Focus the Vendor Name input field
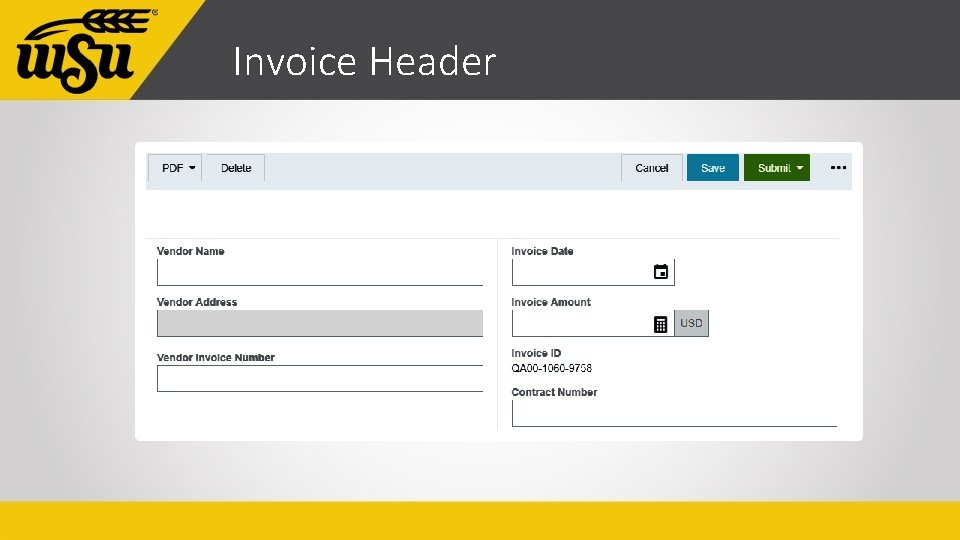 320,272
